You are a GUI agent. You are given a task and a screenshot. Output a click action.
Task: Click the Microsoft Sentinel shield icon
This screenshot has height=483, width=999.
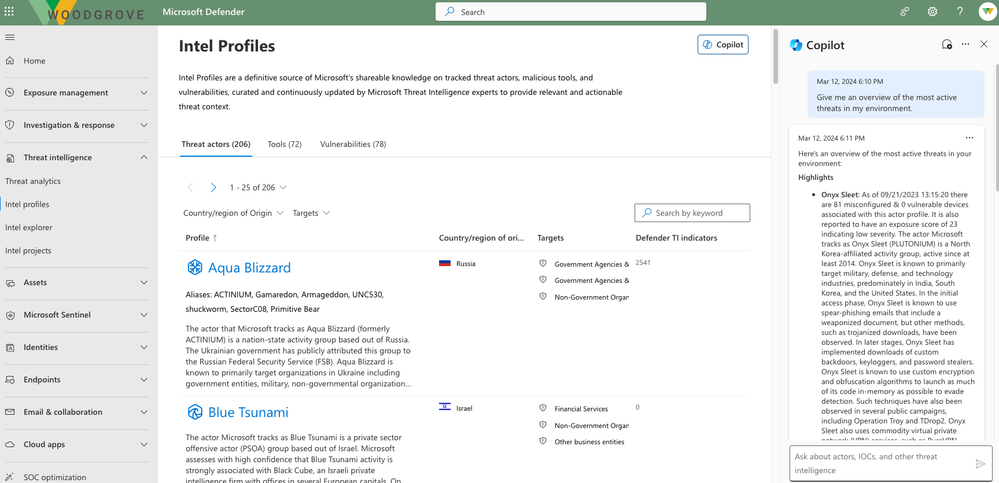pyautogui.click(x=10, y=315)
